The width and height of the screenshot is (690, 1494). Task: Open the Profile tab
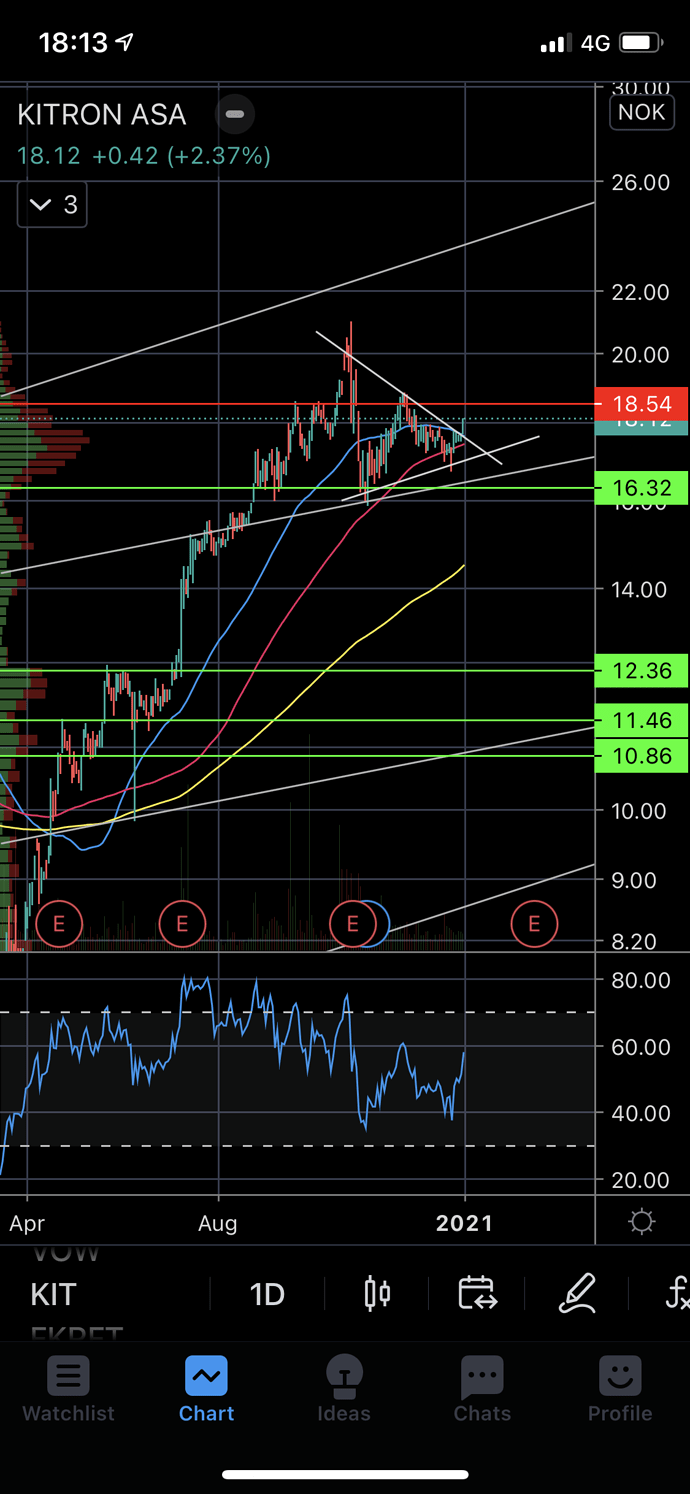[620, 1389]
